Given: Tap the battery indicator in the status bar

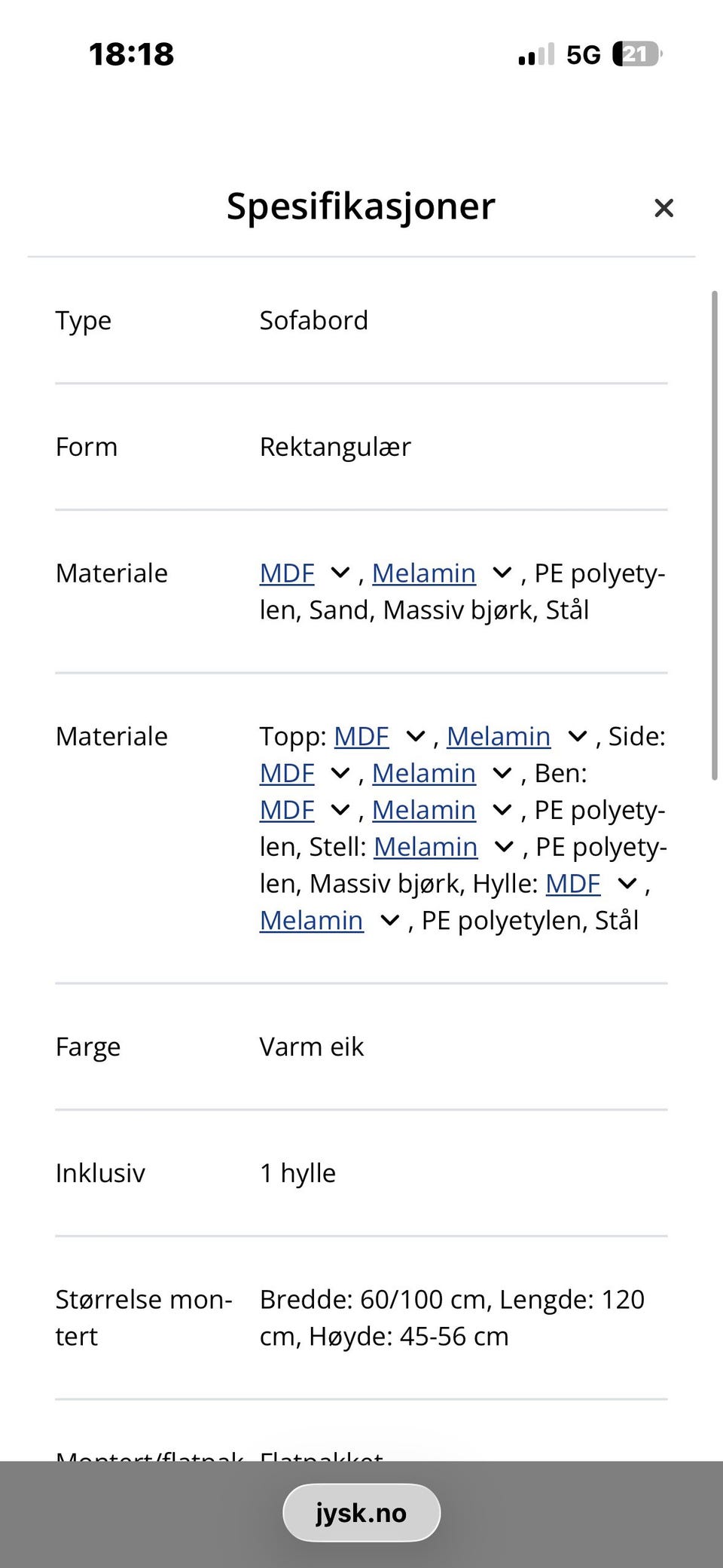Looking at the screenshot, I should 637,54.
